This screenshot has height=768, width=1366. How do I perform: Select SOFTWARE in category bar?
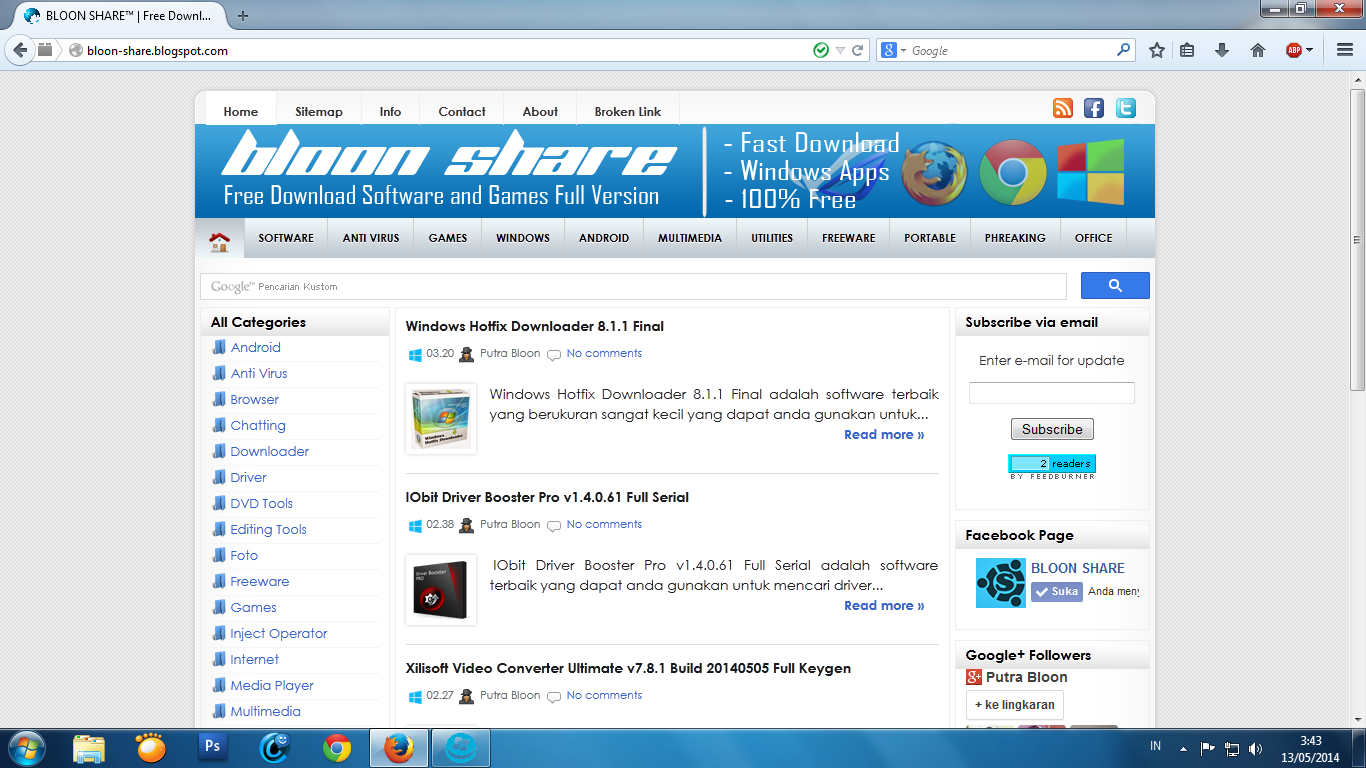pyautogui.click(x=286, y=238)
